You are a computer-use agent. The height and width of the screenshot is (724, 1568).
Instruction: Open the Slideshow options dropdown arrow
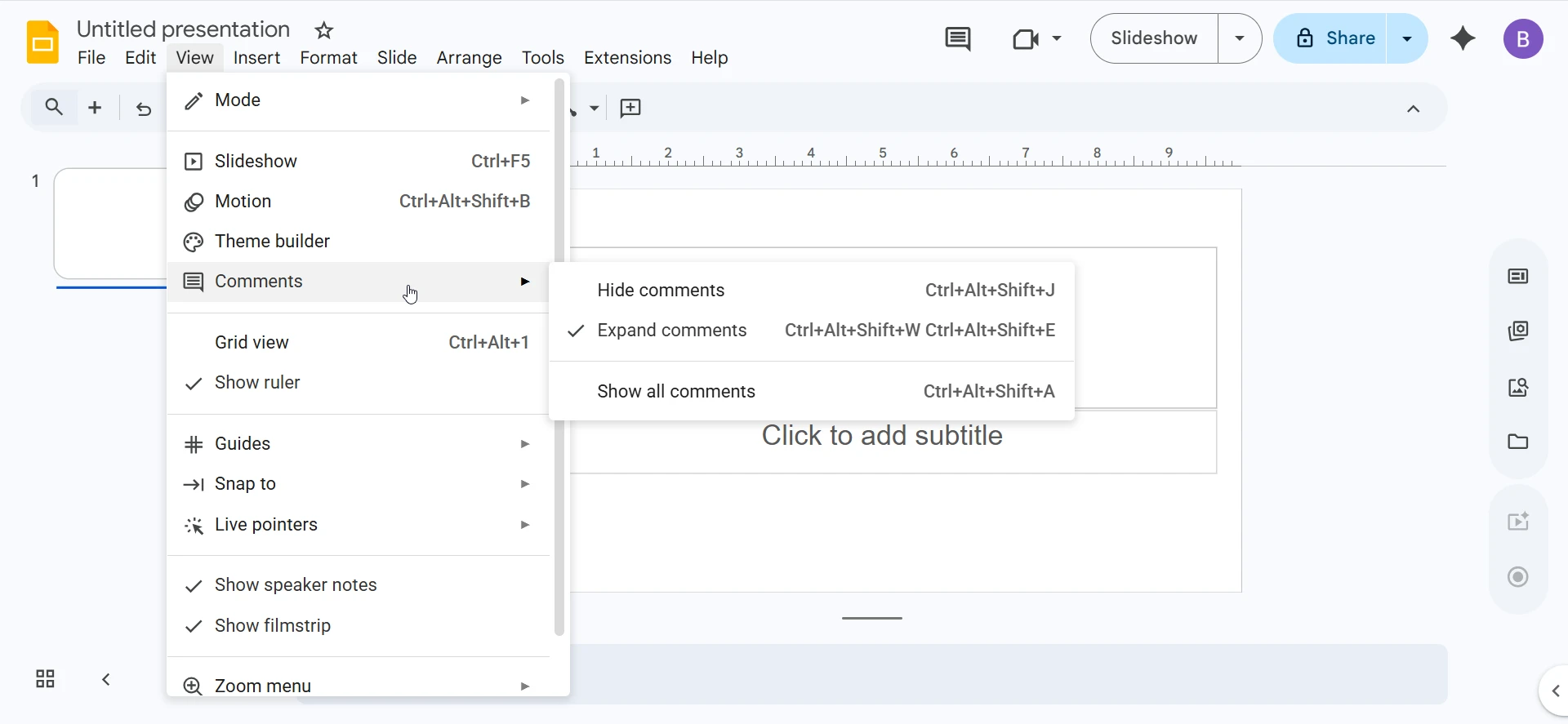[x=1240, y=38]
